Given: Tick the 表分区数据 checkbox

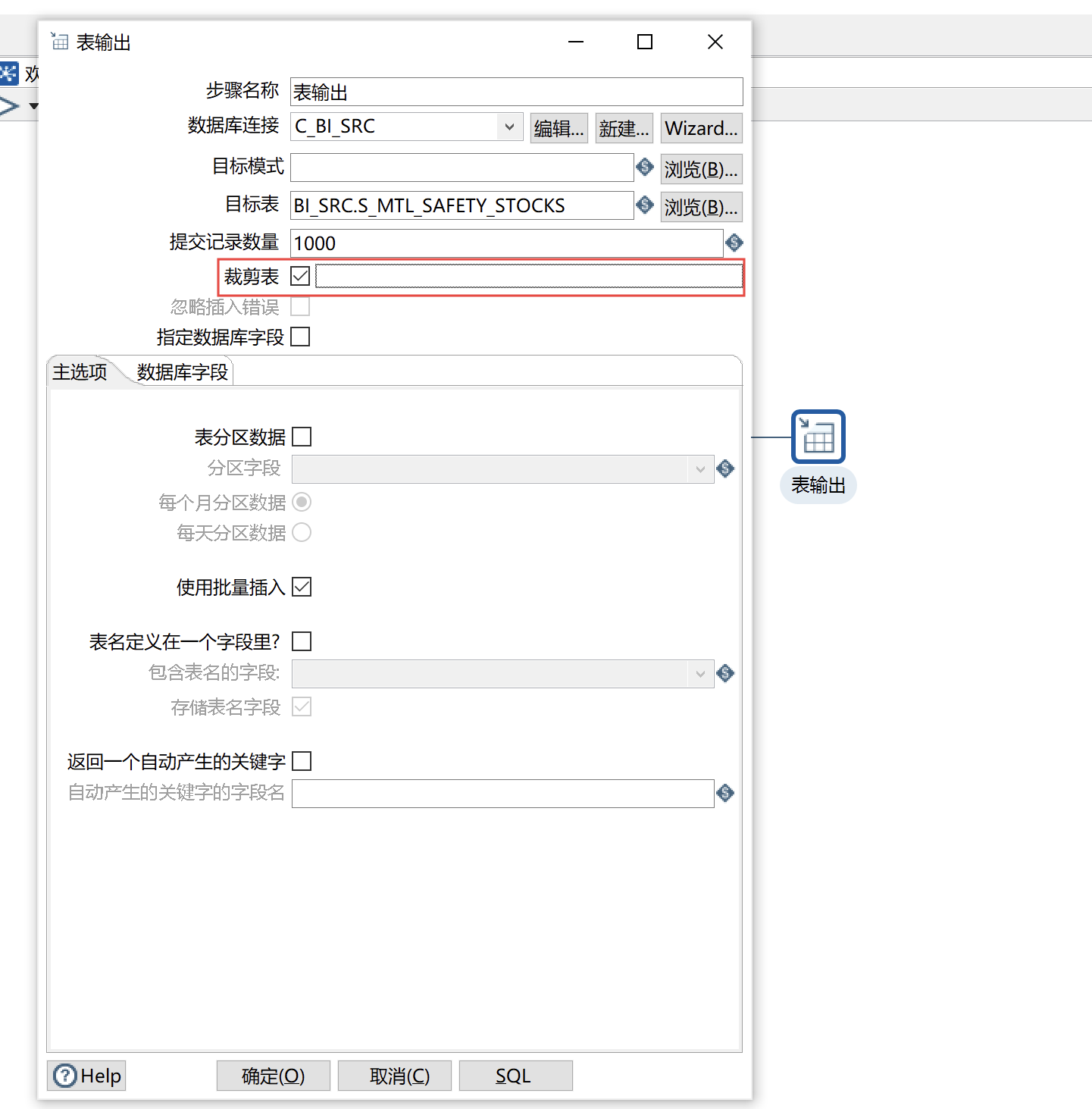Looking at the screenshot, I should pyautogui.click(x=302, y=437).
